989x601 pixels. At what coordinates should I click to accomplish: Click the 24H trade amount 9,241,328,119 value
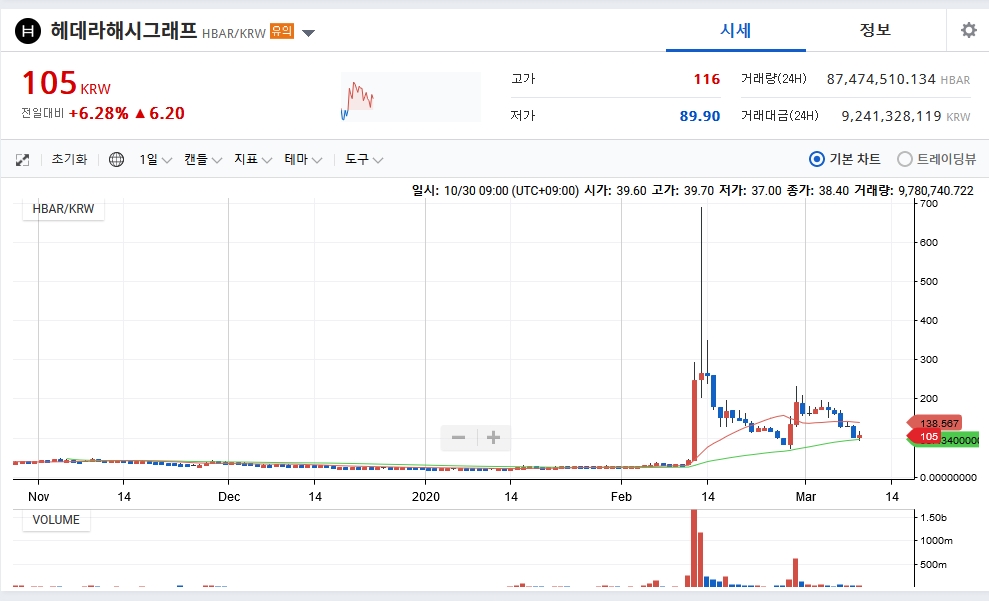[x=892, y=116]
